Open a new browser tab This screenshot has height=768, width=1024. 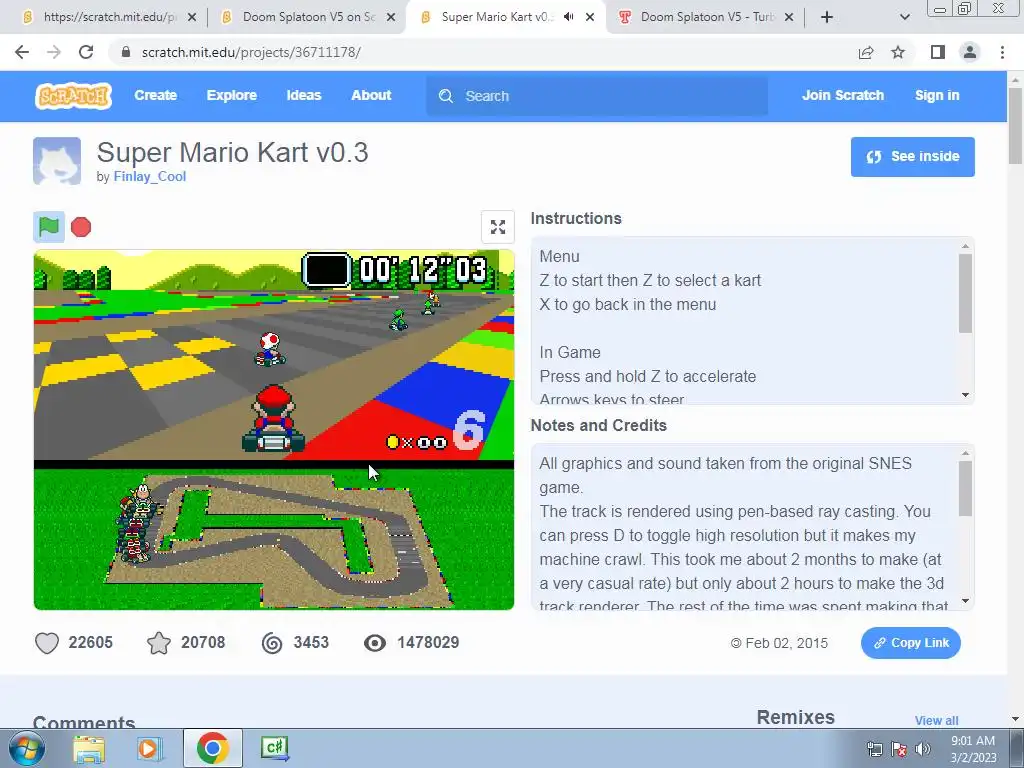tap(827, 17)
